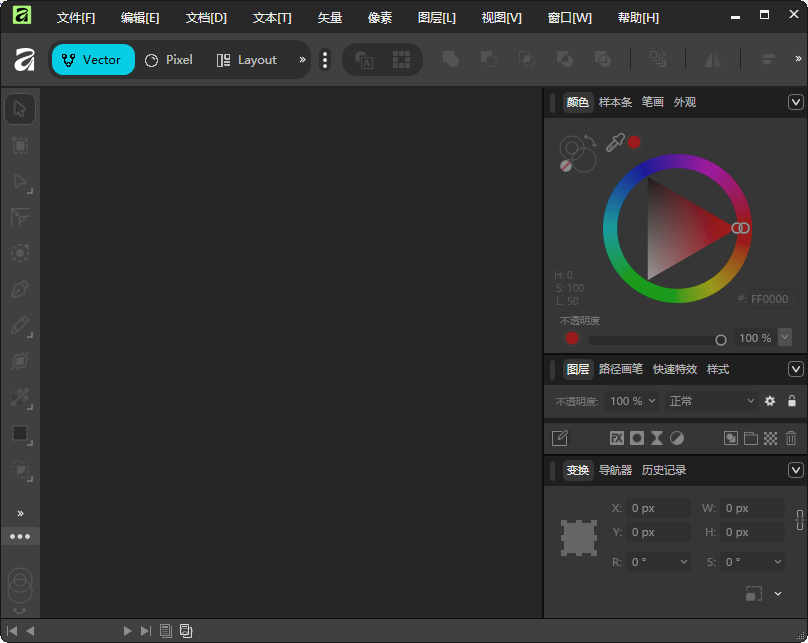Screen dimensions: 808x643
Task: Click the trash icon to delete layer
Action: coord(790,437)
